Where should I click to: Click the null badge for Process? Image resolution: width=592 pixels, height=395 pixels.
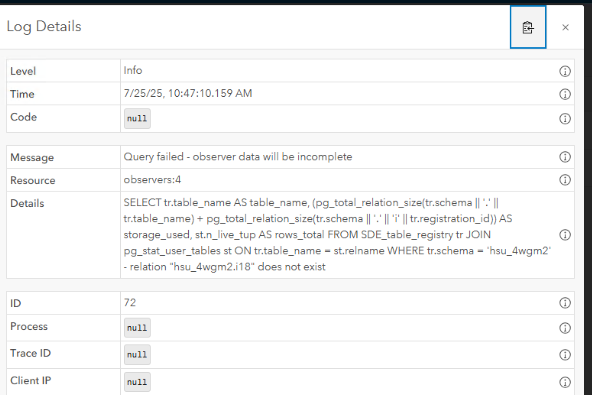point(137,328)
